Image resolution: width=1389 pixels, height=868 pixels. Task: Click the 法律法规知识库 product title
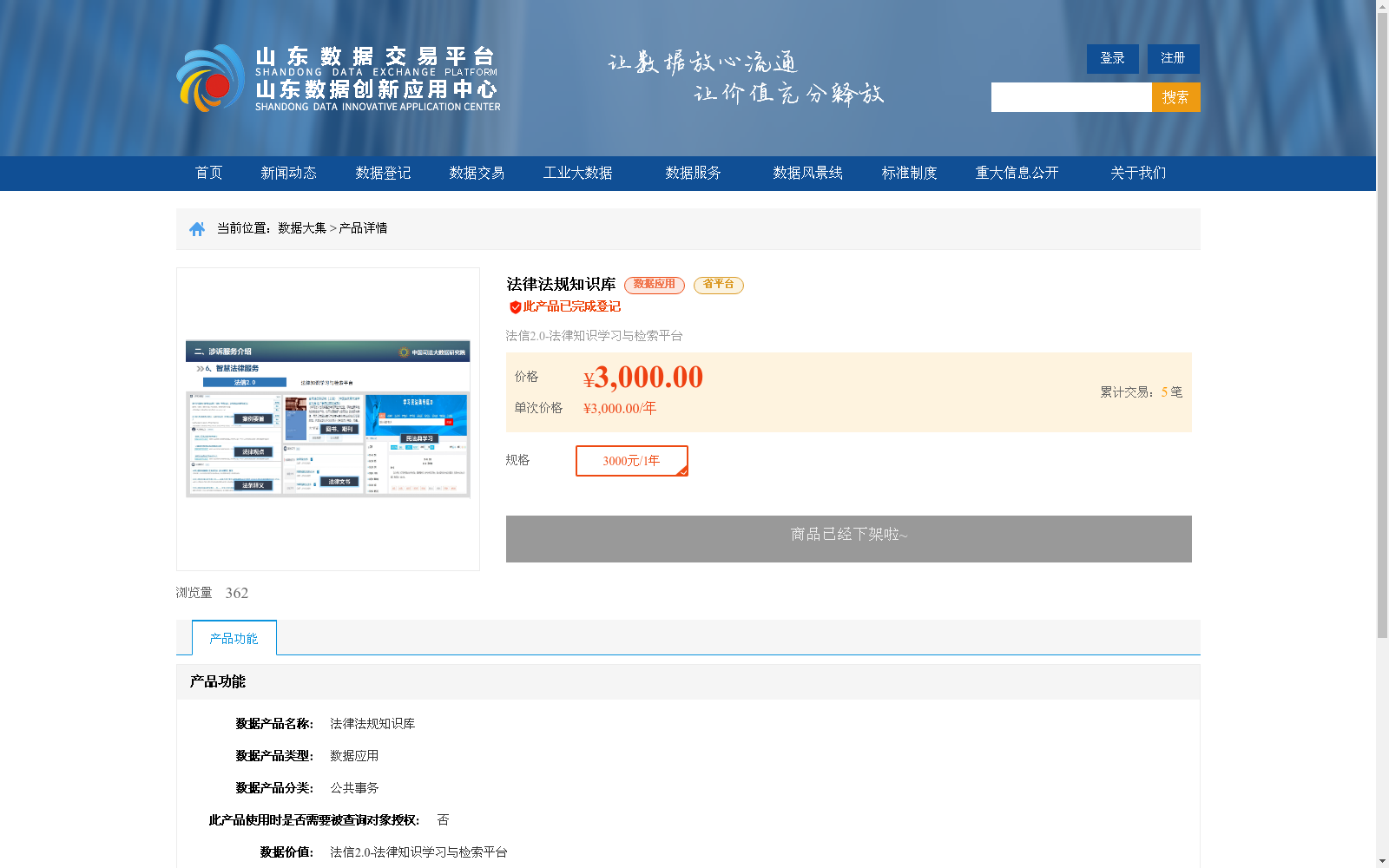coord(561,285)
